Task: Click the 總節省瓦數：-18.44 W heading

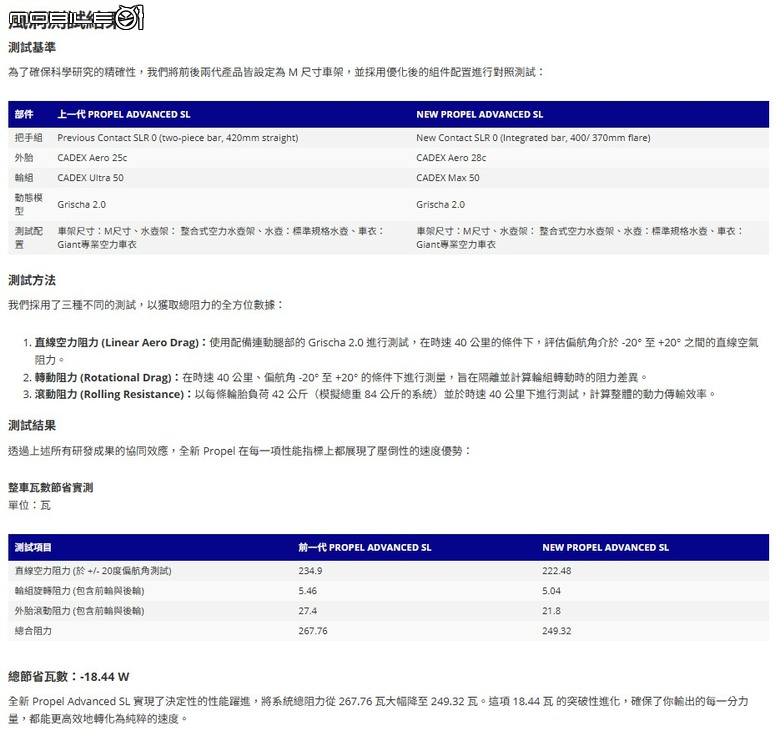Action: [69, 676]
